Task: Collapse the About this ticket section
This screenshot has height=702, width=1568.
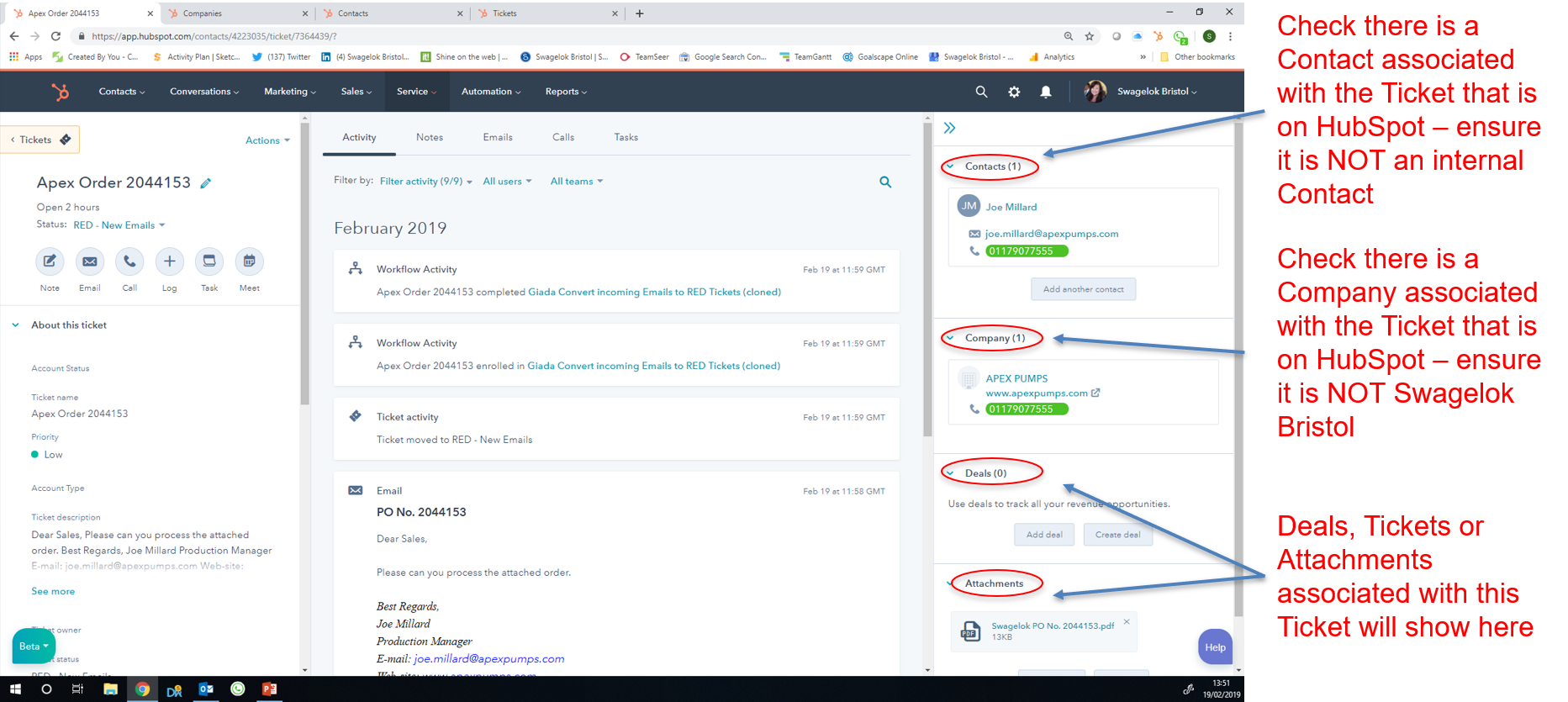Action: [16, 325]
